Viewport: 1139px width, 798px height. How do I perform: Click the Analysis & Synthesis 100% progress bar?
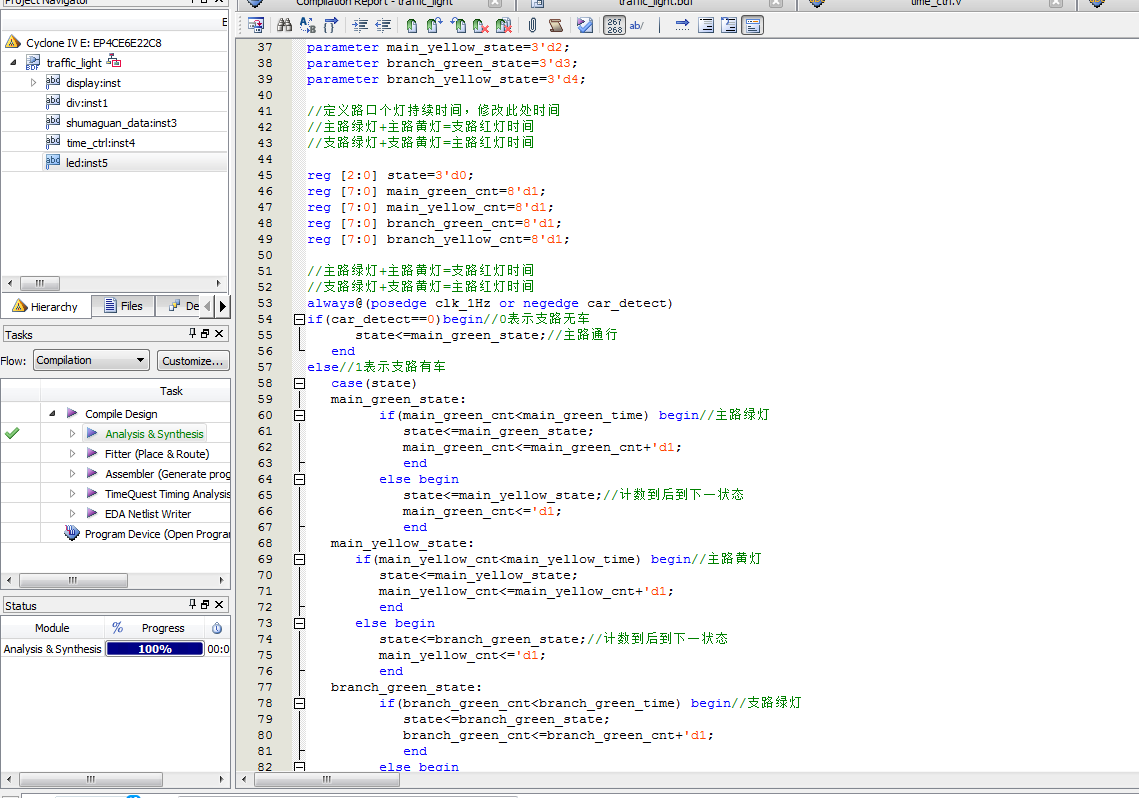click(155, 649)
